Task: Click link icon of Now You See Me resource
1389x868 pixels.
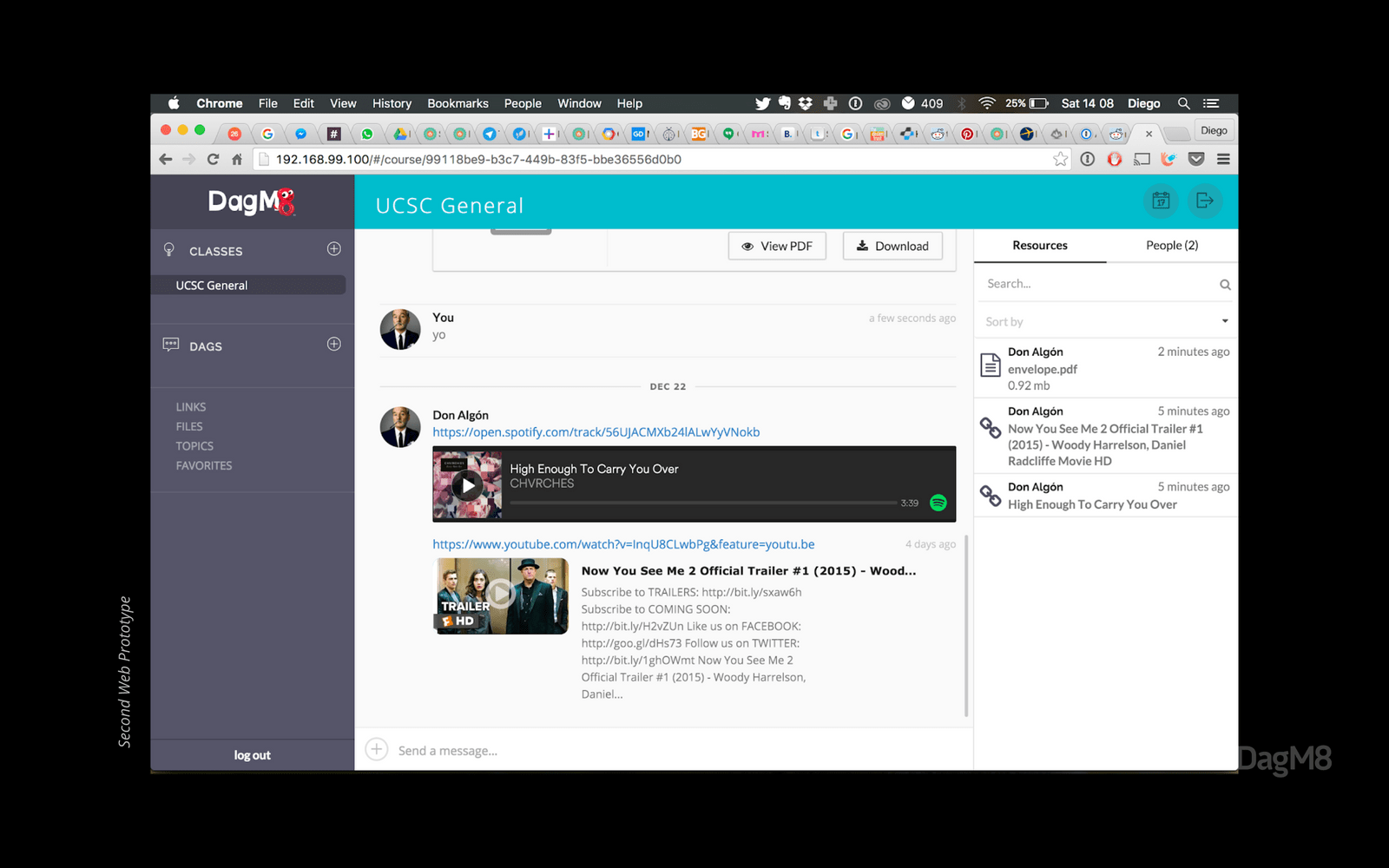Action: (x=991, y=428)
